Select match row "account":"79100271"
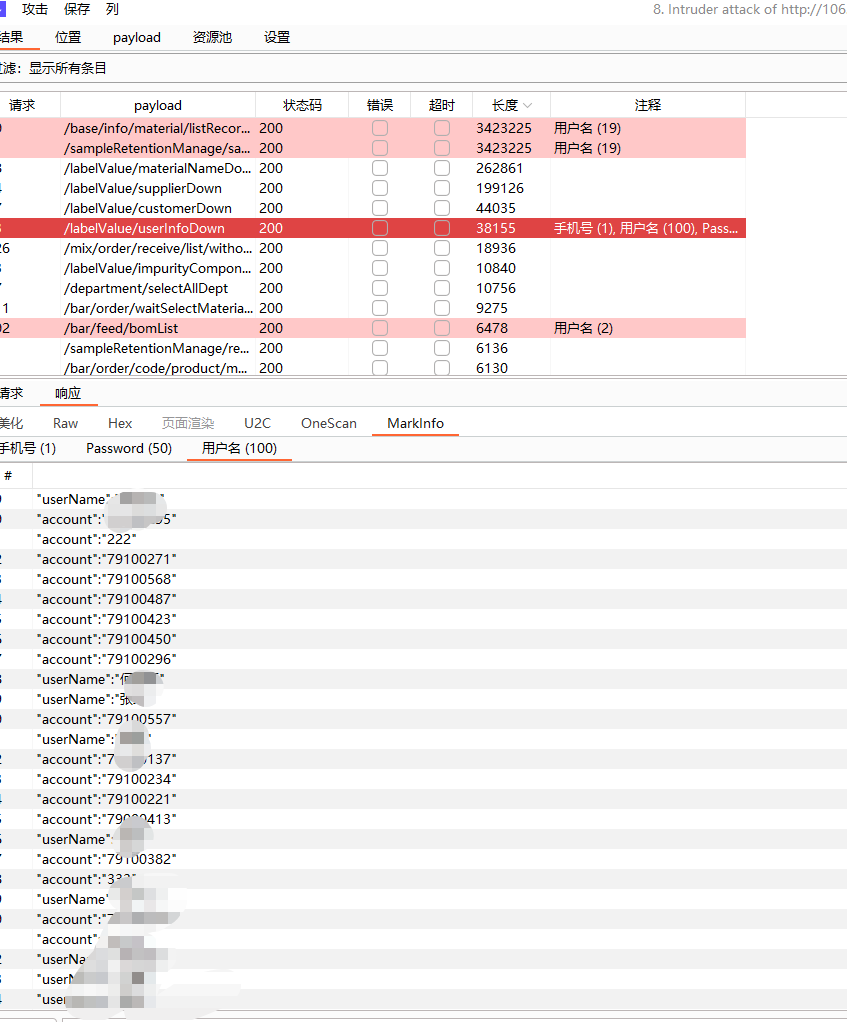Viewport: 847px width, 1022px height. [424, 559]
